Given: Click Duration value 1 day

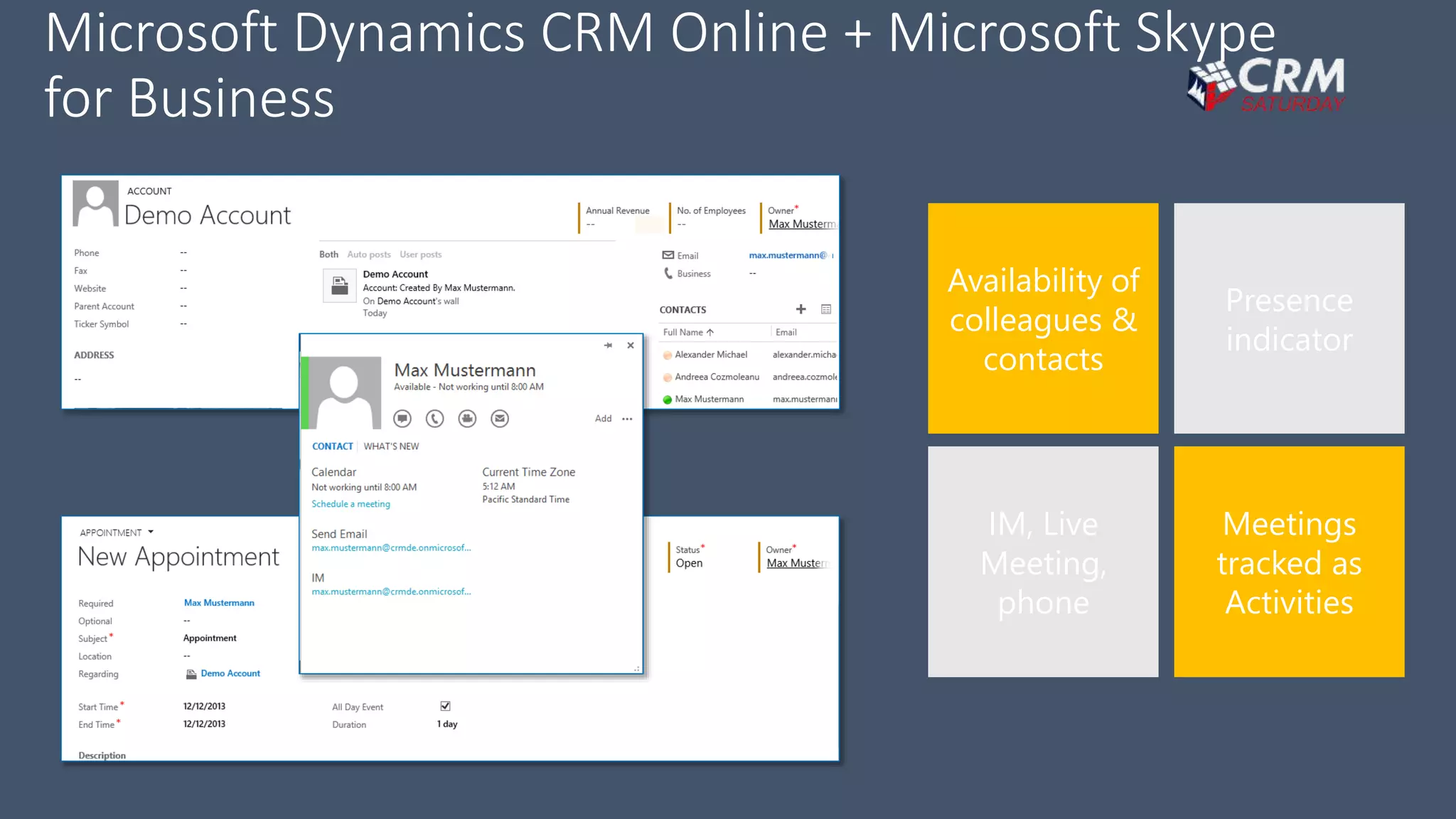Looking at the screenshot, I should click(447, 724).
